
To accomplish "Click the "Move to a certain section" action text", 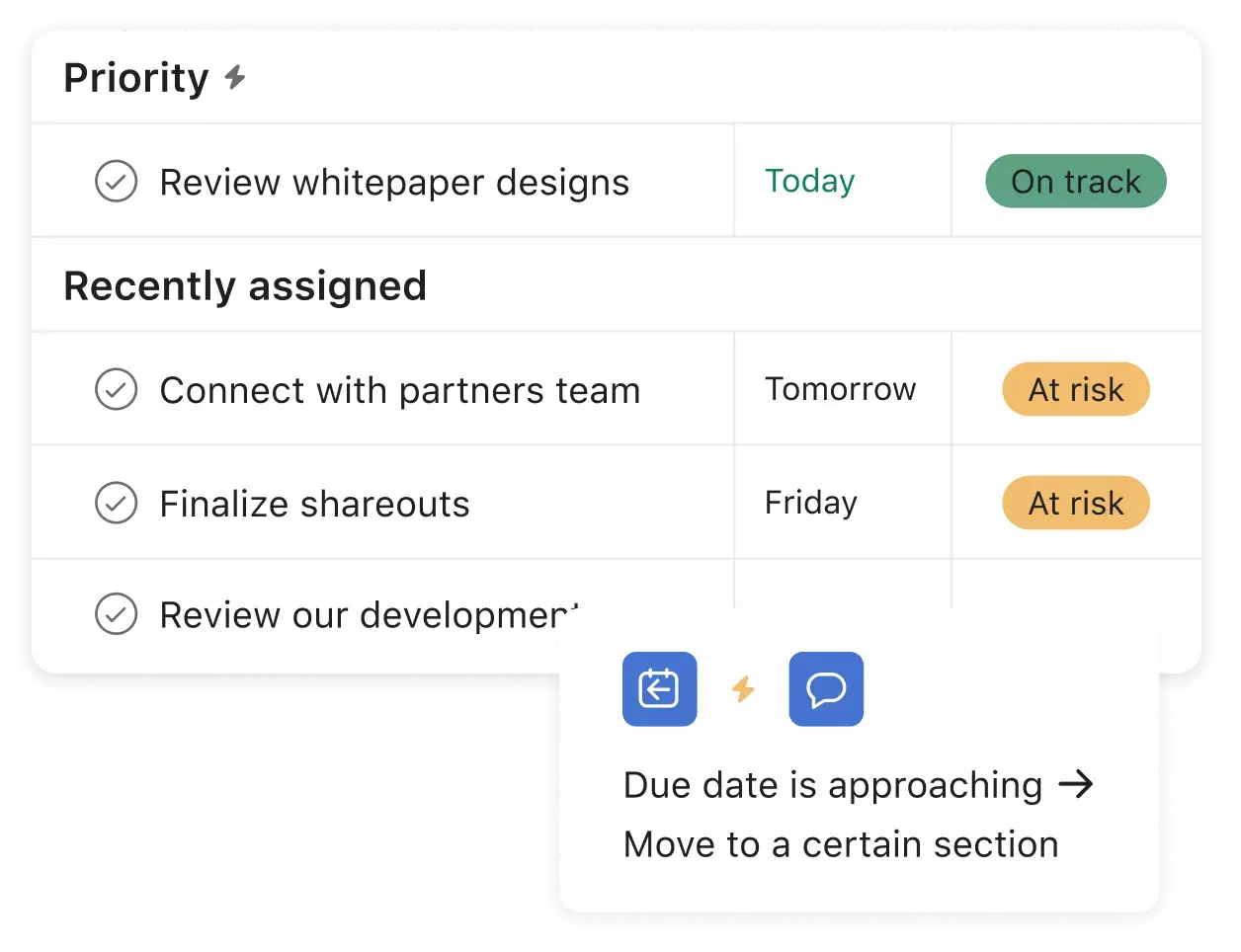I will [x=840, y=845].
